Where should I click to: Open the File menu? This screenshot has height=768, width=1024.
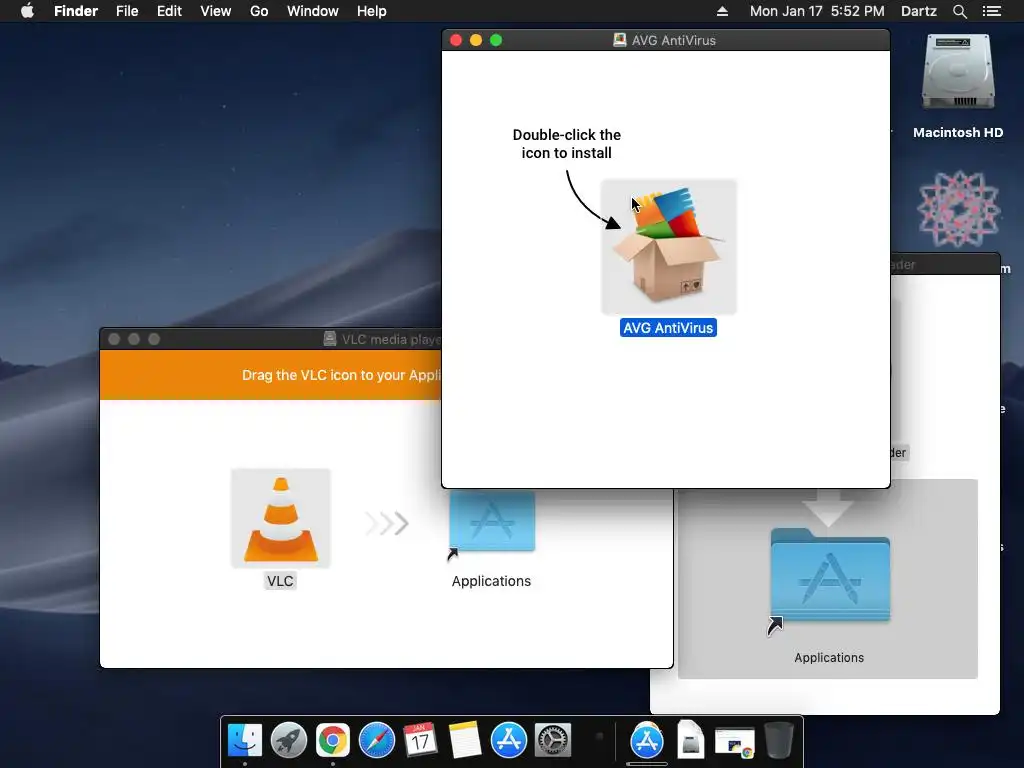pyautogui.click(x=127, y=11)
